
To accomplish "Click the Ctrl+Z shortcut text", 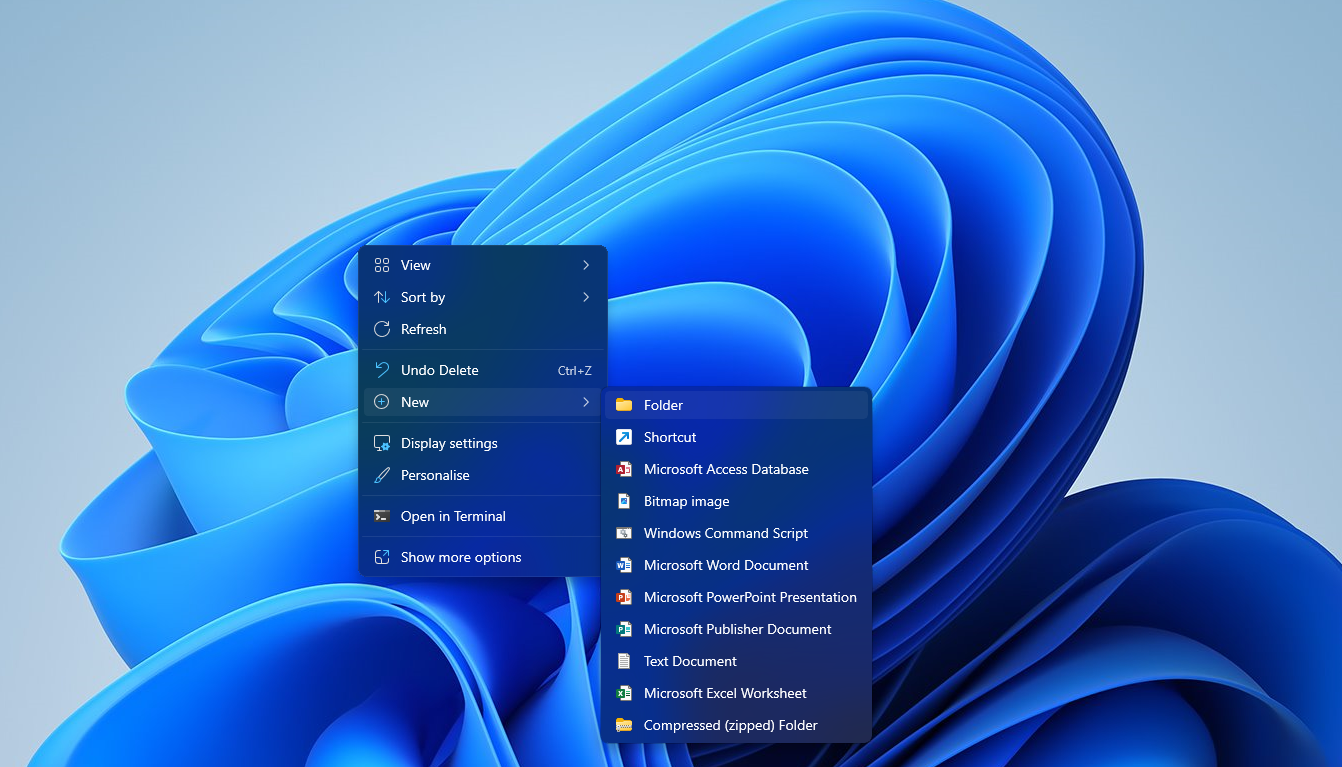I will (575, 370).
